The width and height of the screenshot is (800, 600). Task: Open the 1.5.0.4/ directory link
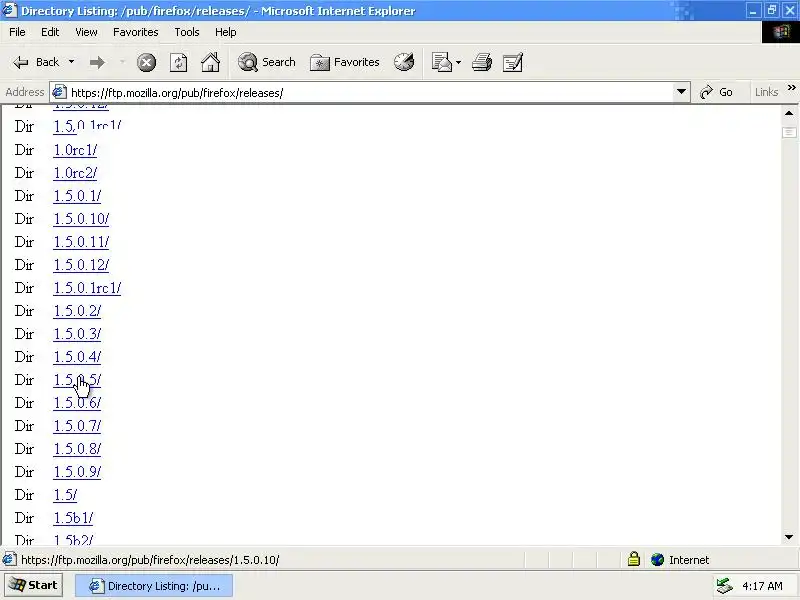[x=77, y=357]
